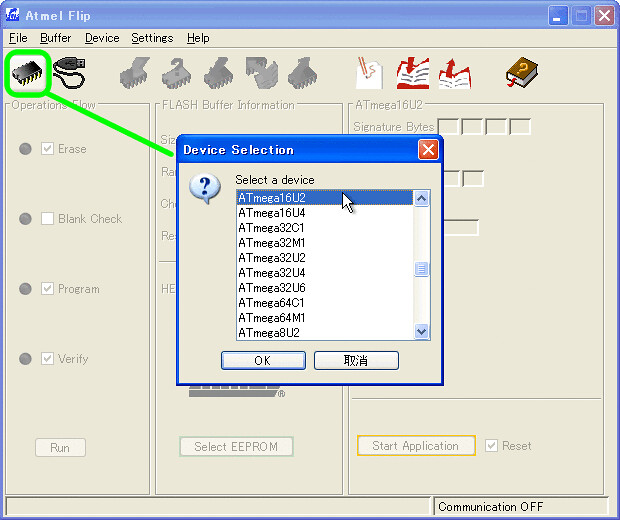Click the chip Select Device icon
The height and width of the screenshot is (520, 620).
click(x=30, y=72)
